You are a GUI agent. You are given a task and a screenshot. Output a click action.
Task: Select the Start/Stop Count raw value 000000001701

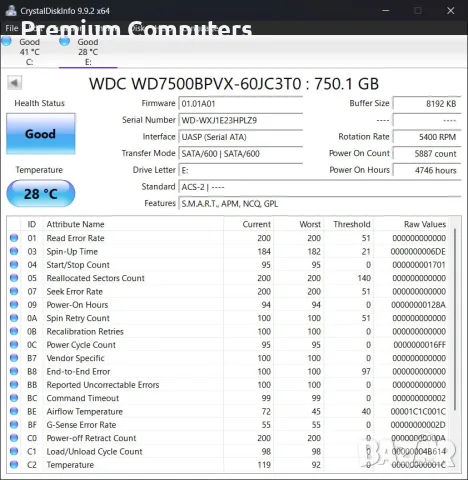[419, 265]
